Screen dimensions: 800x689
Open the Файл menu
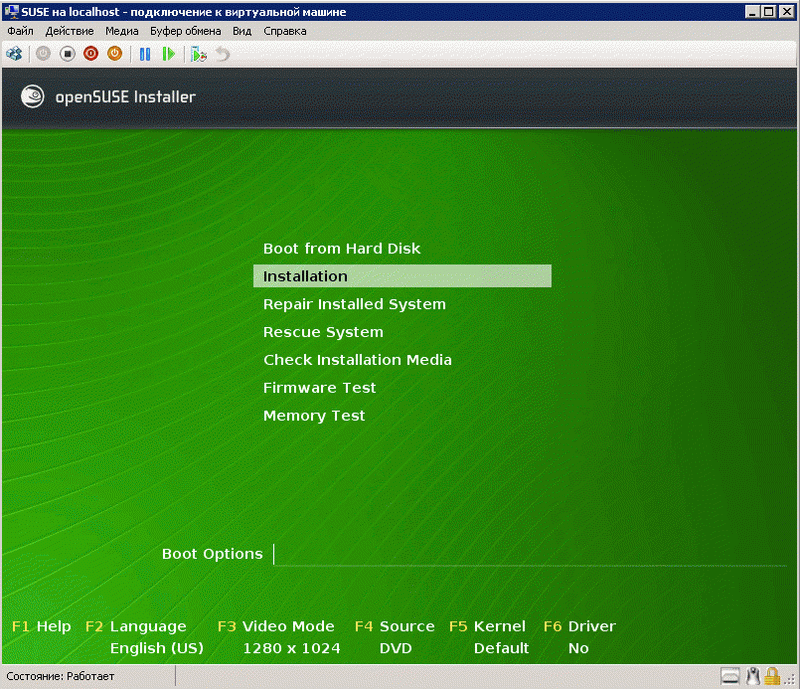tap(20, 31)
